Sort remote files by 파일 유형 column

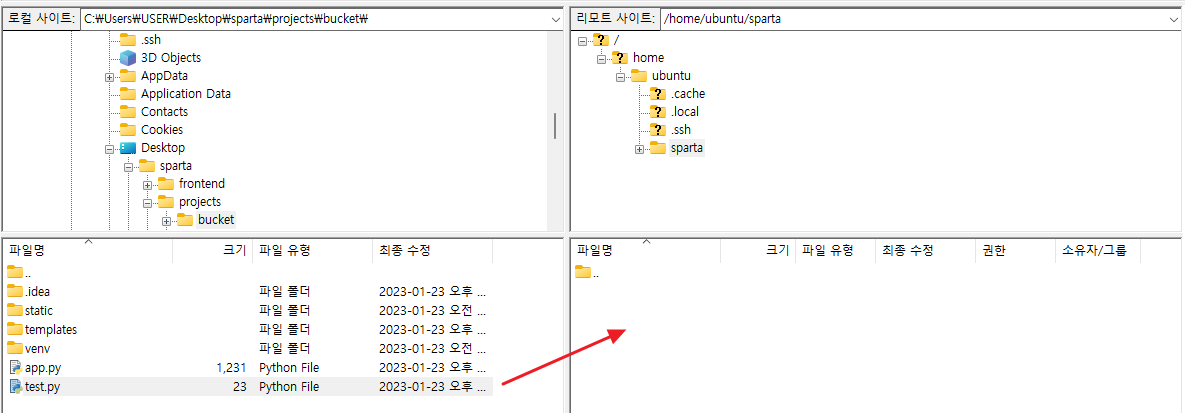835,251
